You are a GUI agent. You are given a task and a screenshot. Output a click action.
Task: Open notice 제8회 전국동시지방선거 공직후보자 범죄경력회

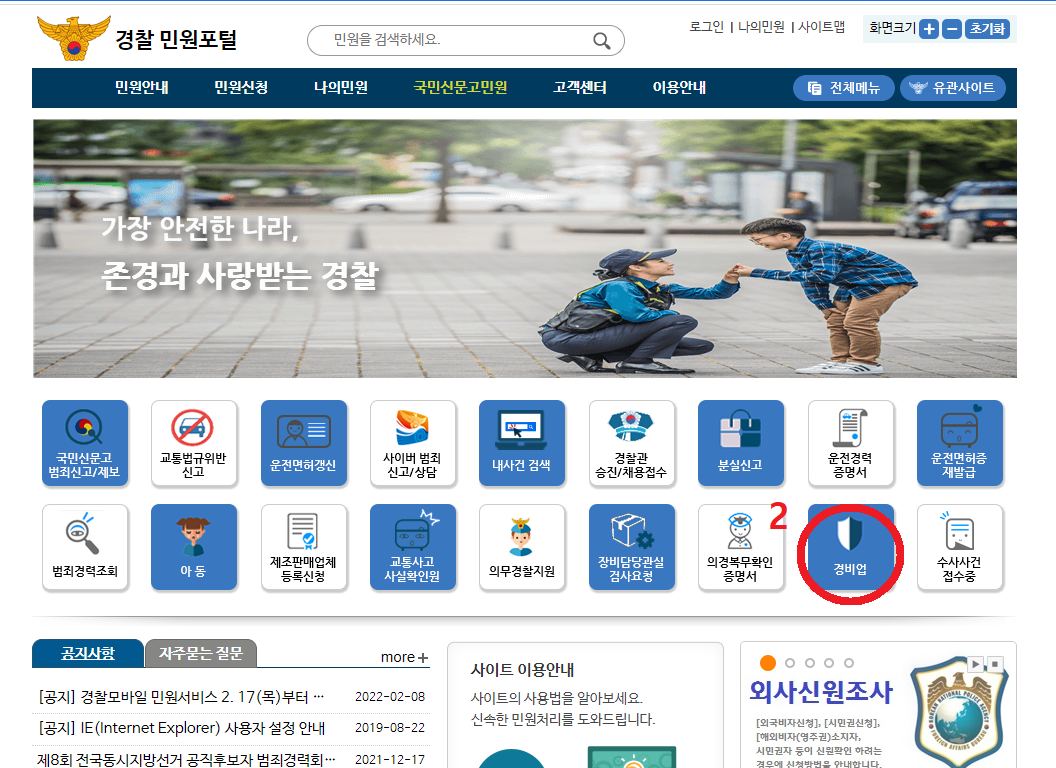(187, 760)
